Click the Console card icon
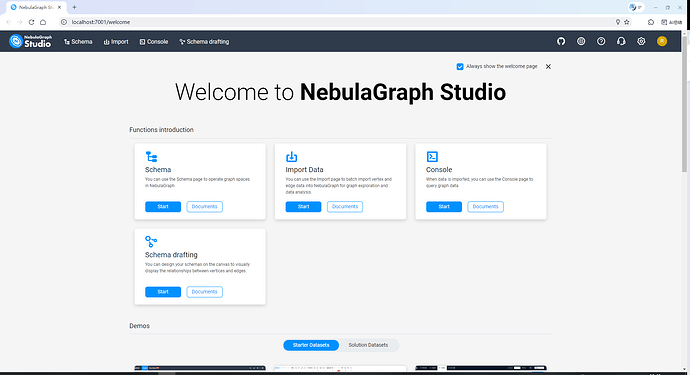 pos(432,157)
